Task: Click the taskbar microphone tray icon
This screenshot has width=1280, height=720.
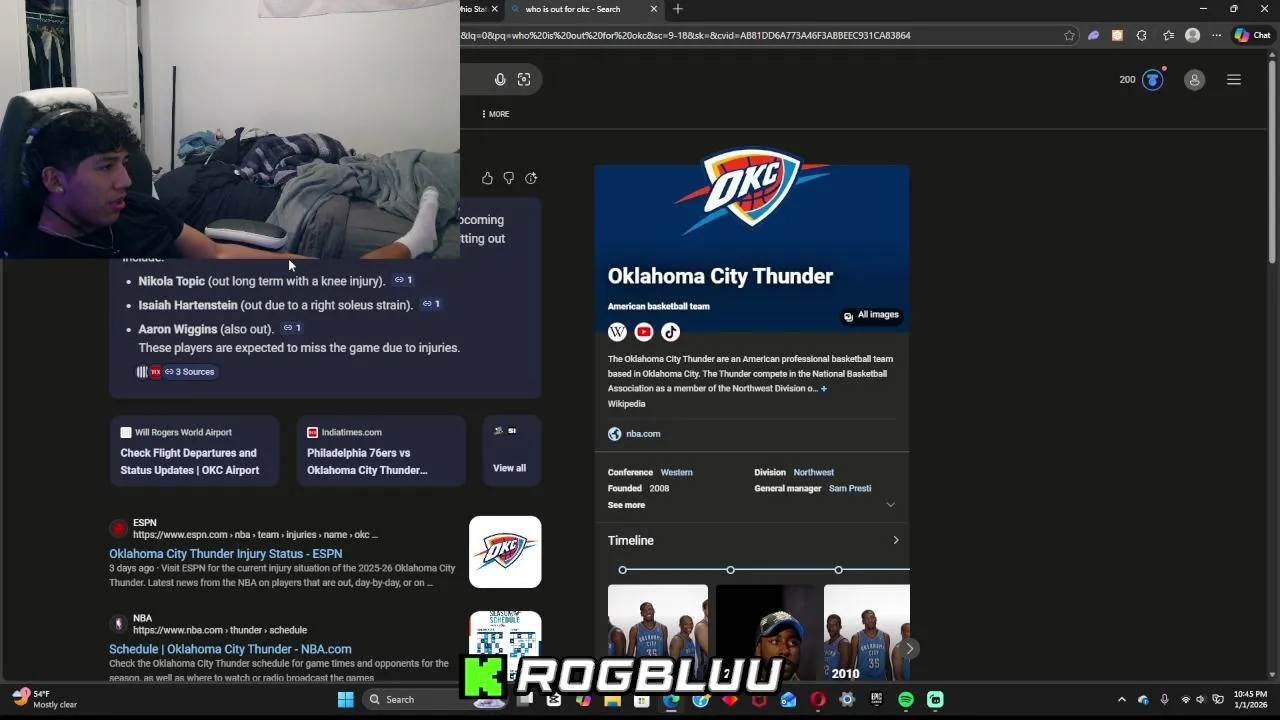Action: point(1164,700)
